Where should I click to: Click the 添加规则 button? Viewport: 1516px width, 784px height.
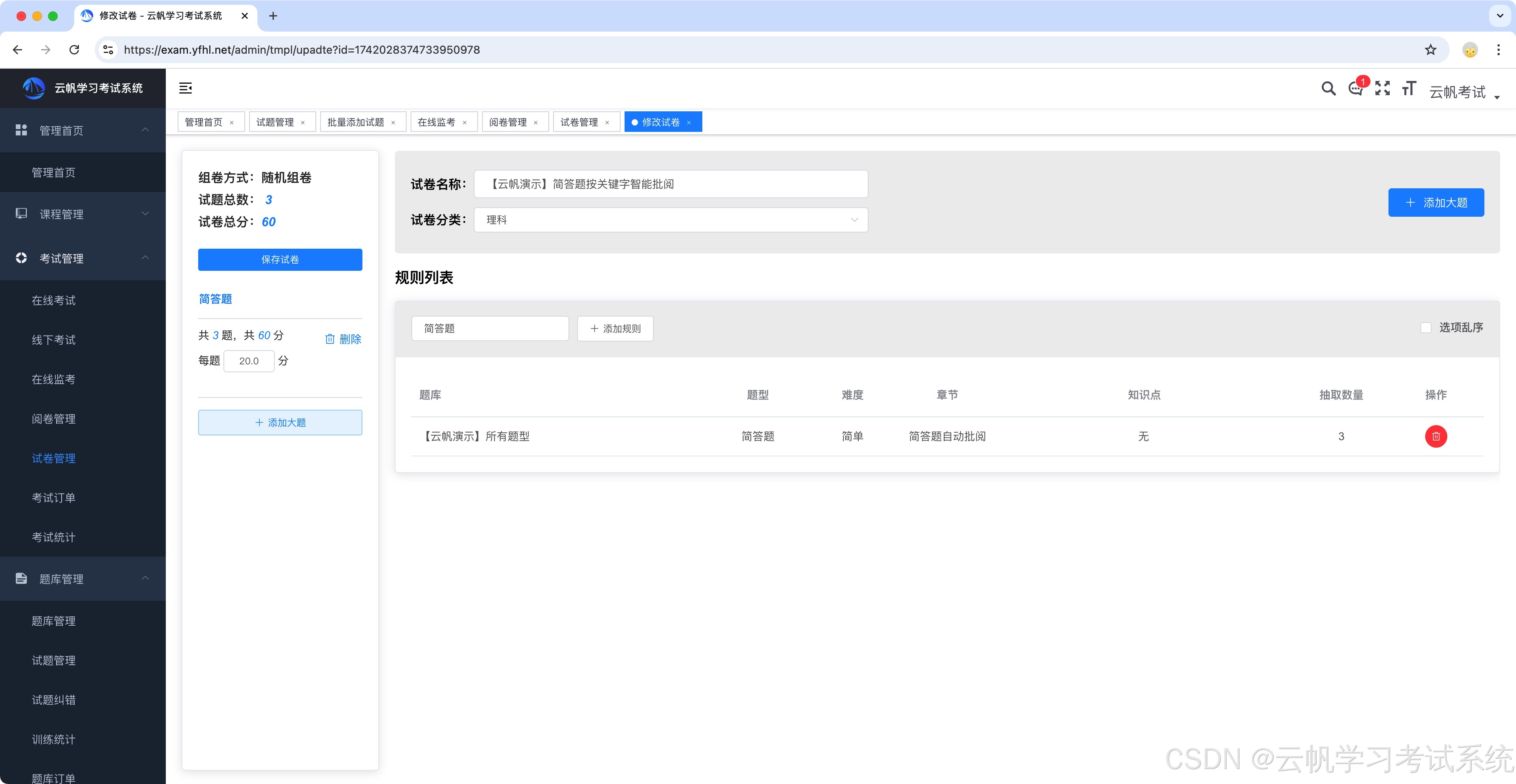tap(615, 328)
